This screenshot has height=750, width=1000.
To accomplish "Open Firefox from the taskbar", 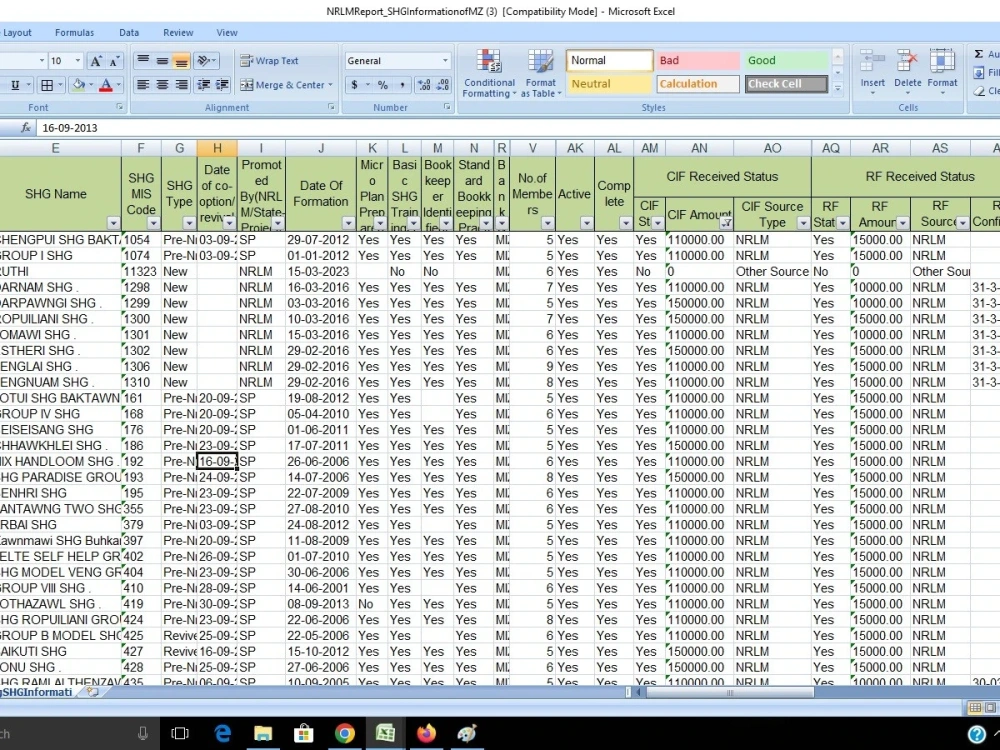I will coord(426,733).
